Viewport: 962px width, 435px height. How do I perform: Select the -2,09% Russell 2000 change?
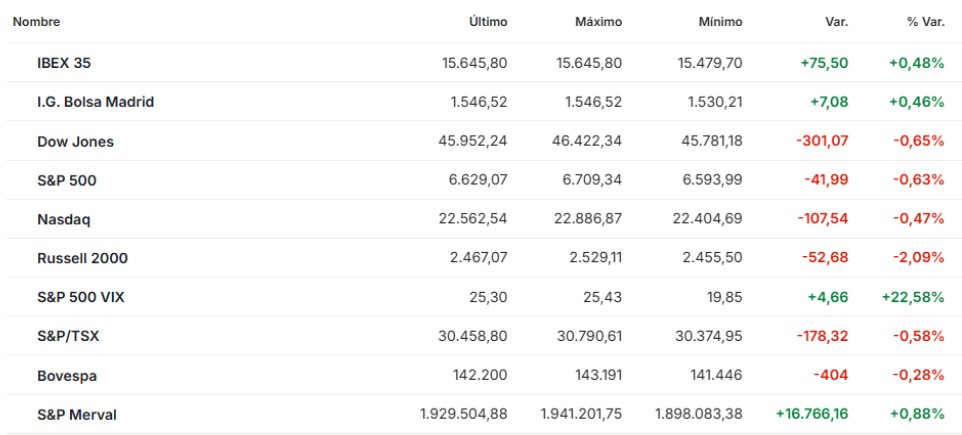tap(918, 258)
